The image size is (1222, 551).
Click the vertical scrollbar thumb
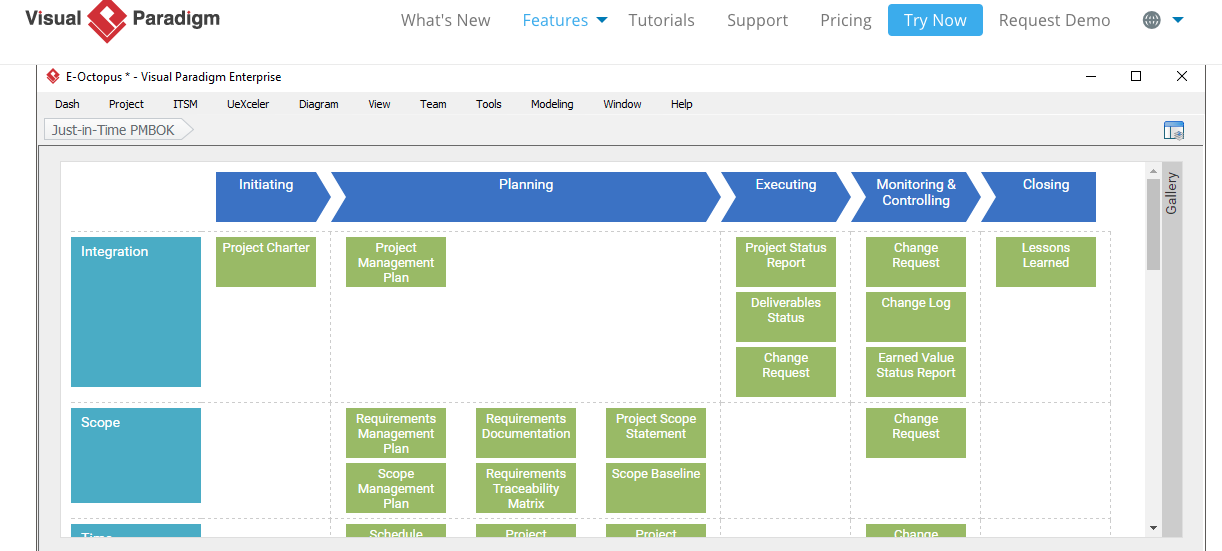pos(1153,225)
